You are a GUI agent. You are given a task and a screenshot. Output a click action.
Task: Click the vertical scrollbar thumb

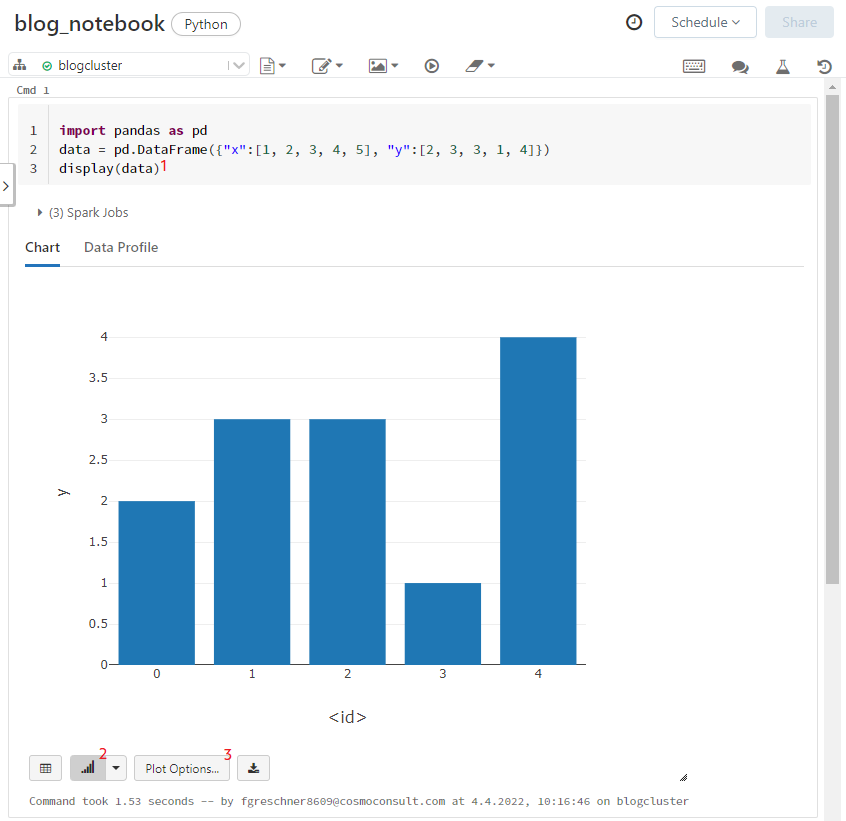pyautogui.click(x=832, y=339)
